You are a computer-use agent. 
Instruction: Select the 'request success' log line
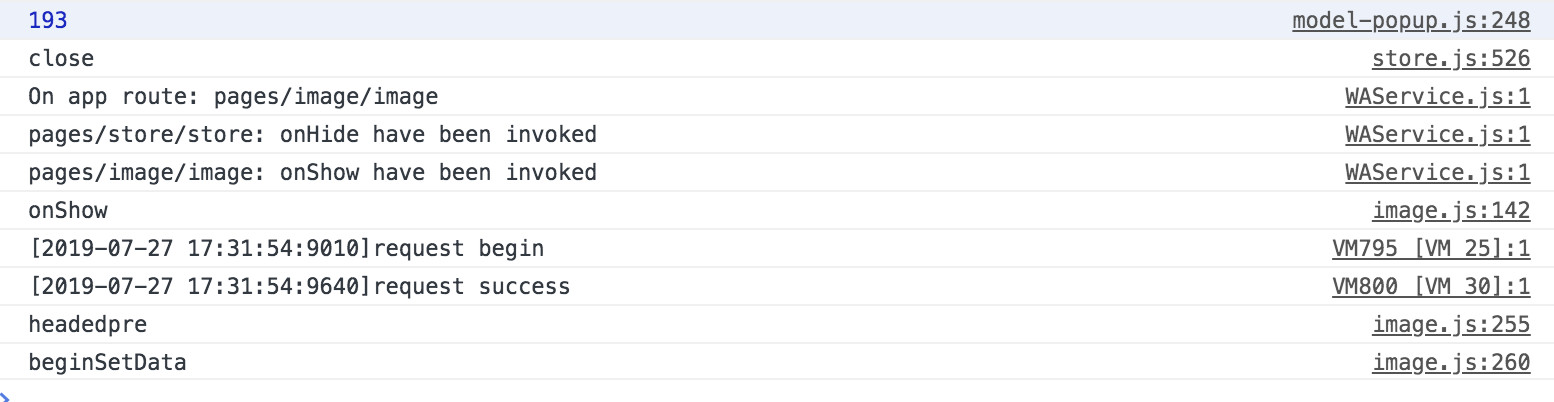tap(299, 287)
